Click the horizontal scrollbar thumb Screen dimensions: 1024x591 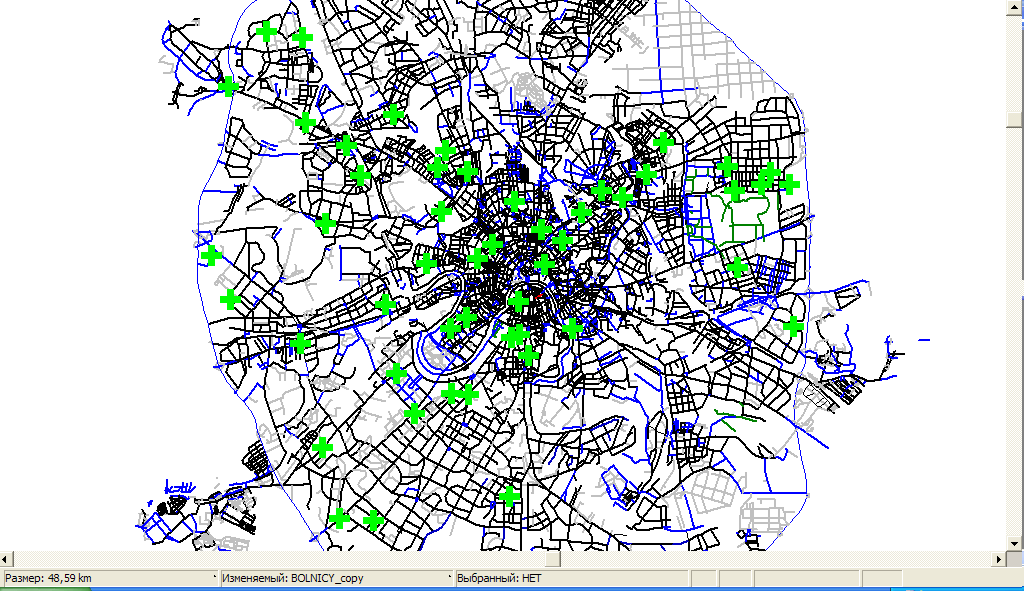552,559
